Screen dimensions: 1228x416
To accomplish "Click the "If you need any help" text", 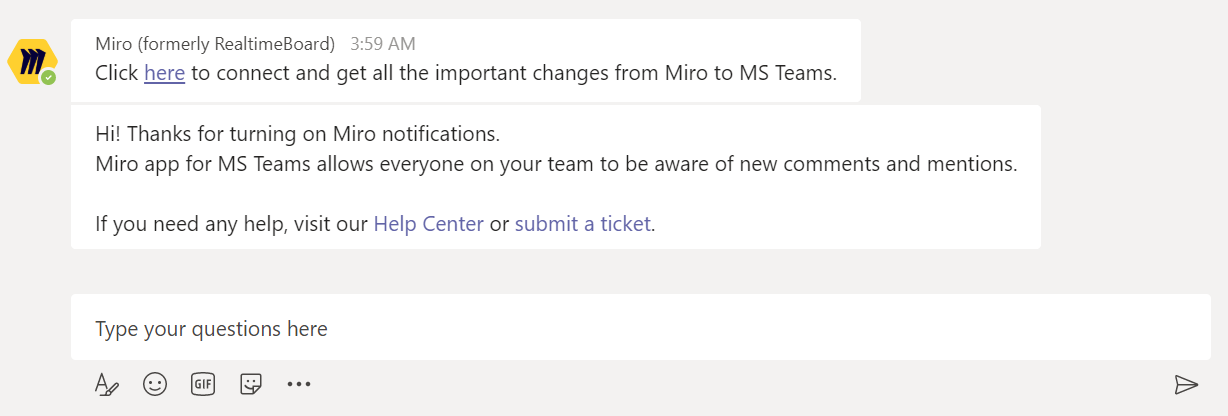I will coord(190,224).
